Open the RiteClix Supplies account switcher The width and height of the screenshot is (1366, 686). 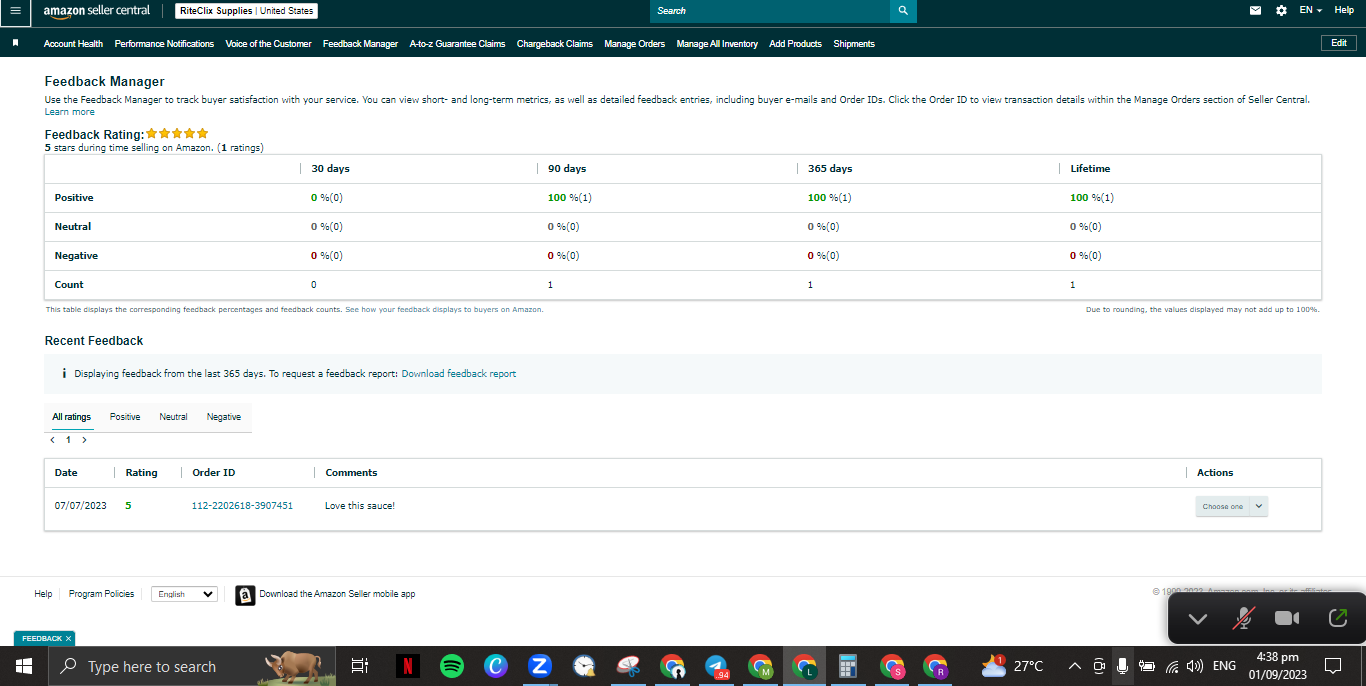coord(247,11)
